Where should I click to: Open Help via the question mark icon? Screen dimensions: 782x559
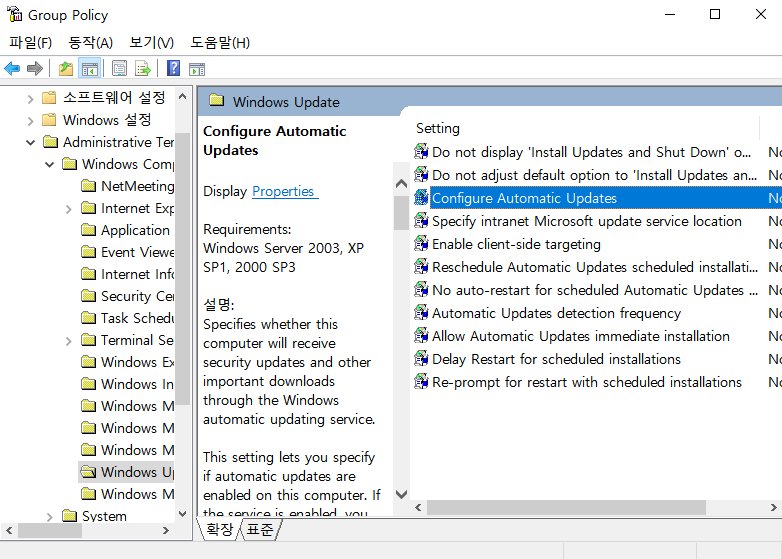[173, 68]
